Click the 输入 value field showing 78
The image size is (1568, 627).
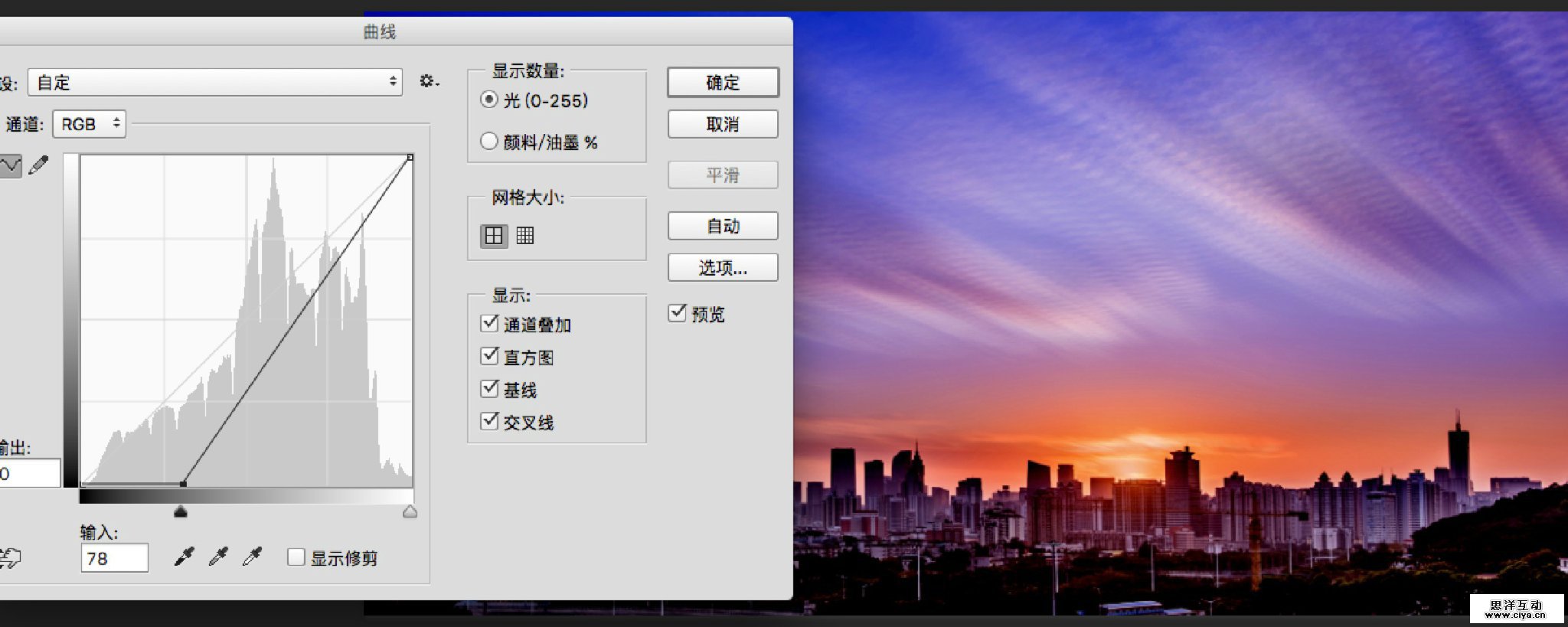pos(114,558)
